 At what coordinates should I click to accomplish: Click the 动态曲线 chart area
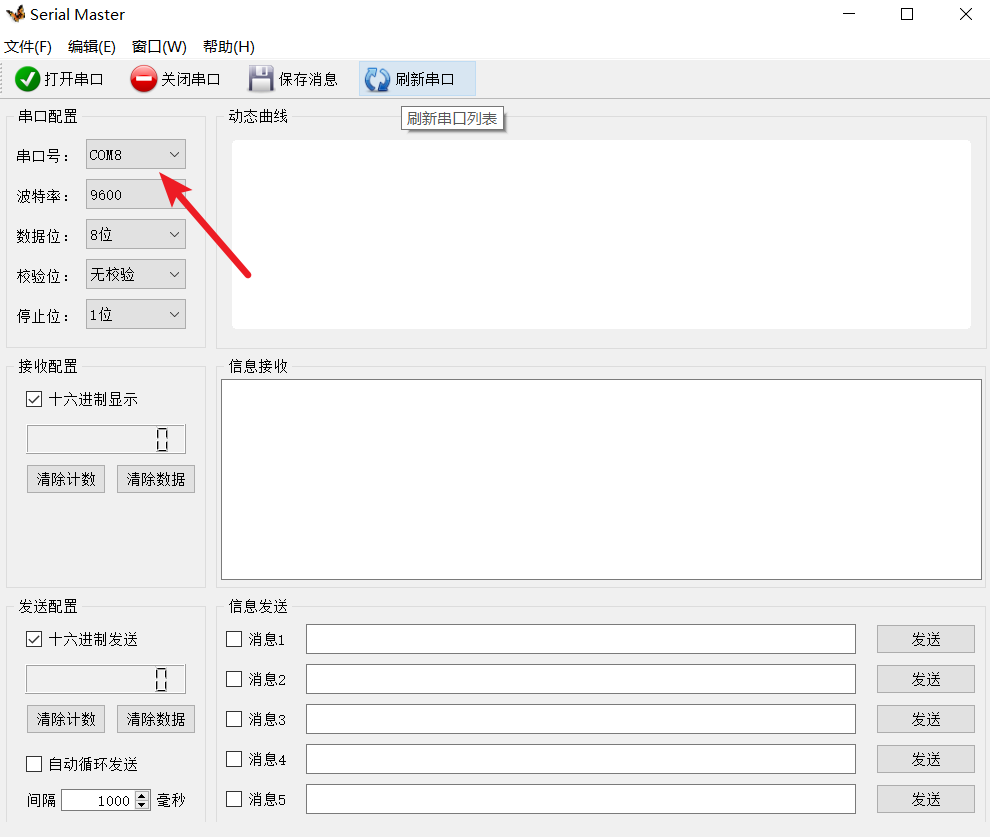(601, 234)
